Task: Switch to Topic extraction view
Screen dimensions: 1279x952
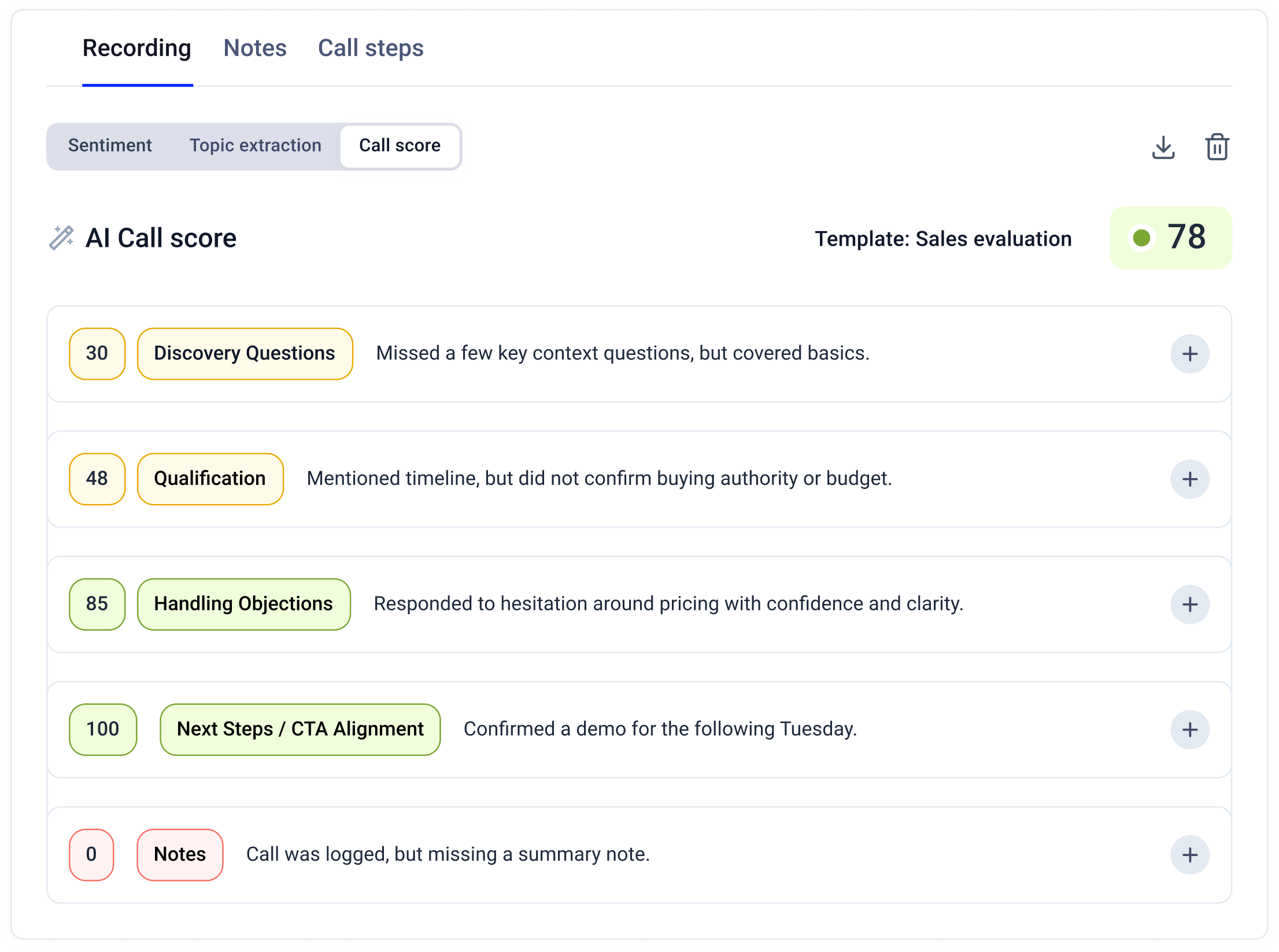Action: point(255,146)
